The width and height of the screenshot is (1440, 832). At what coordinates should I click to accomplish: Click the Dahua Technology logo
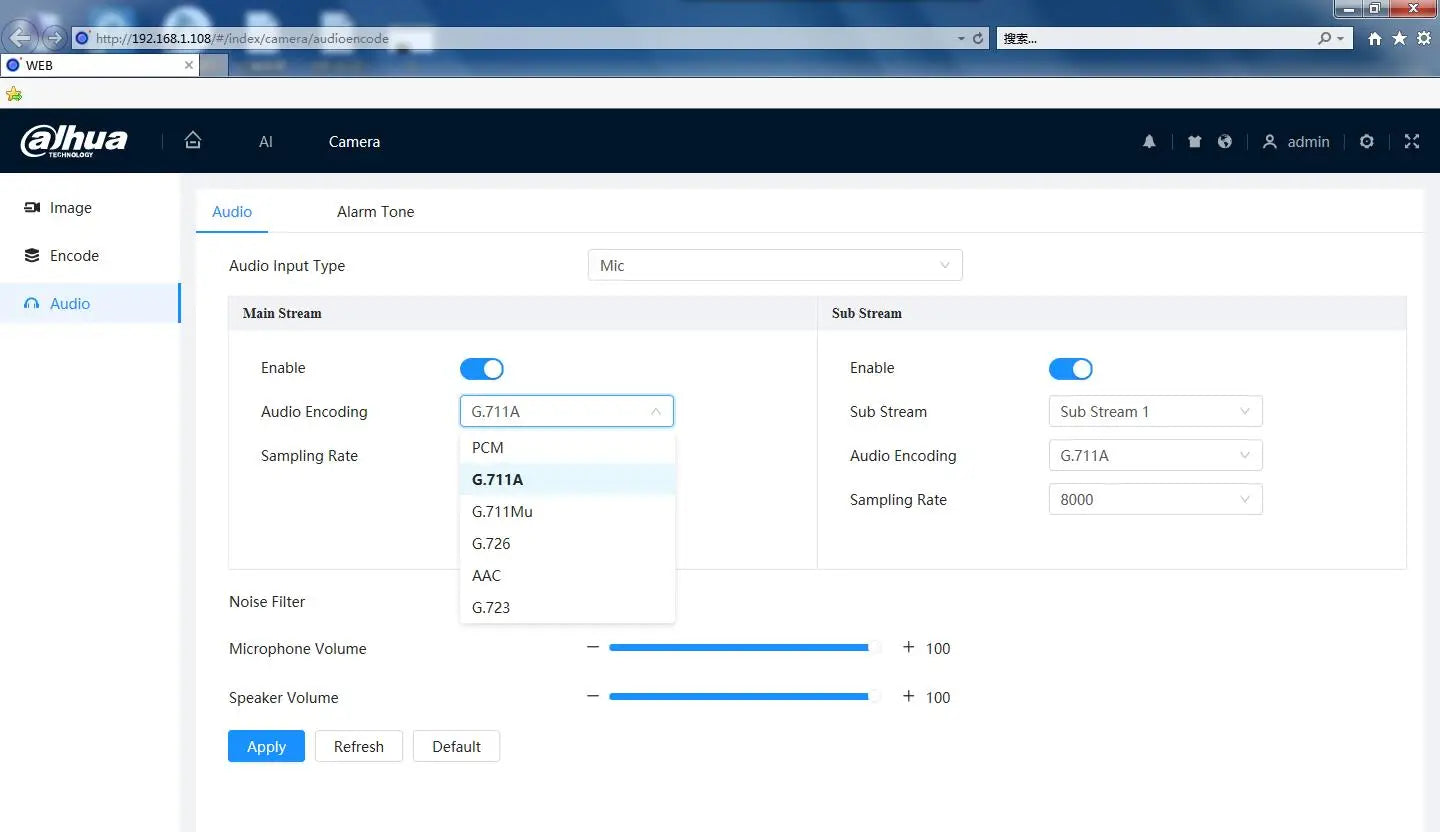click(x=75, y=141)
